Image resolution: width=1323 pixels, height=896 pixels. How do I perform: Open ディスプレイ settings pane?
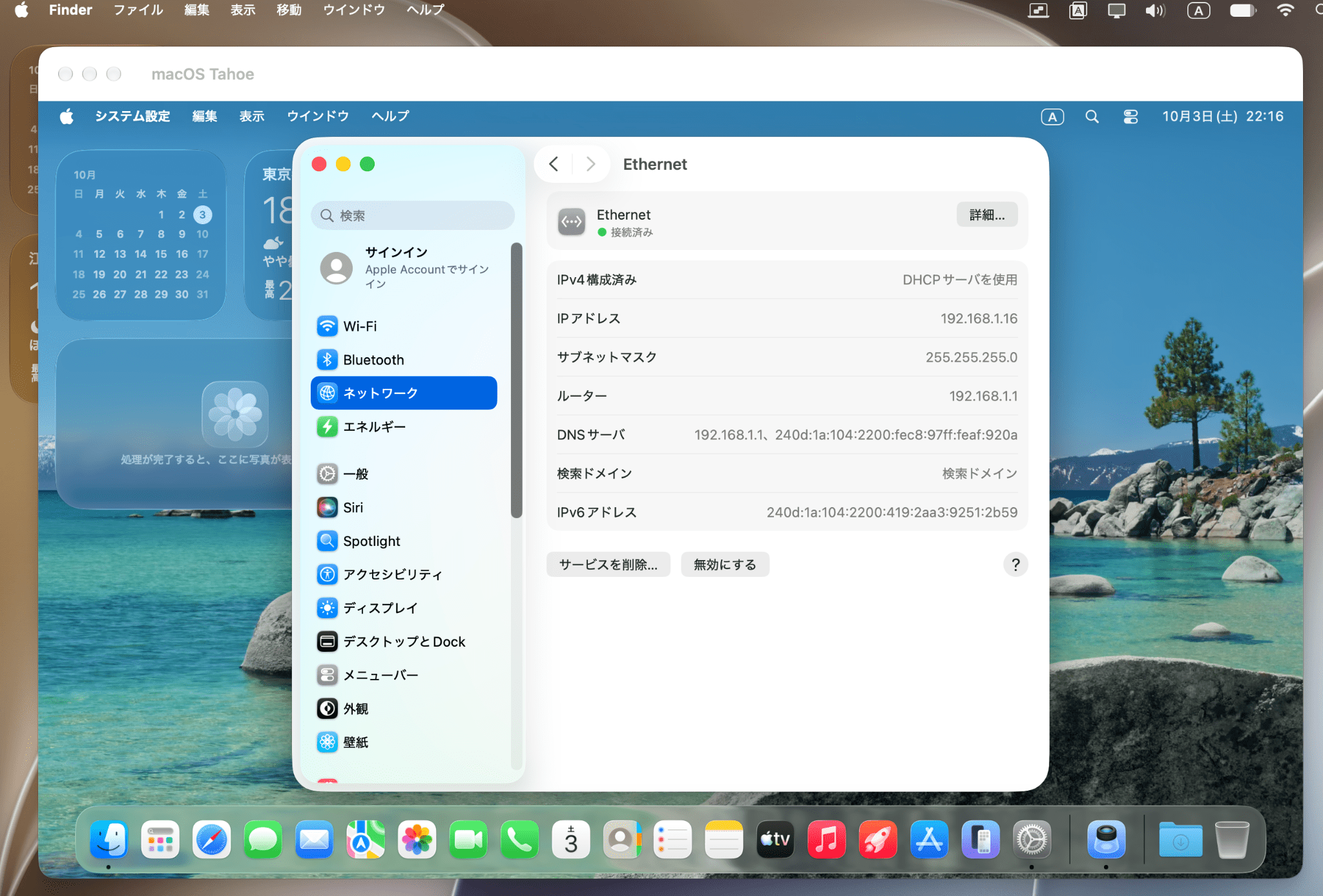(x=404, y=608)
